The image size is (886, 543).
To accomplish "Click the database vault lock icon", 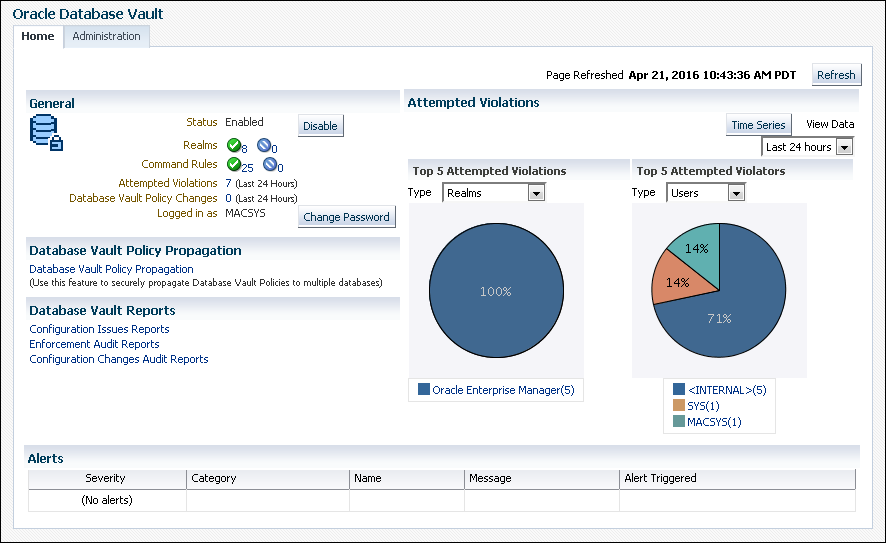I will [46, 132].
